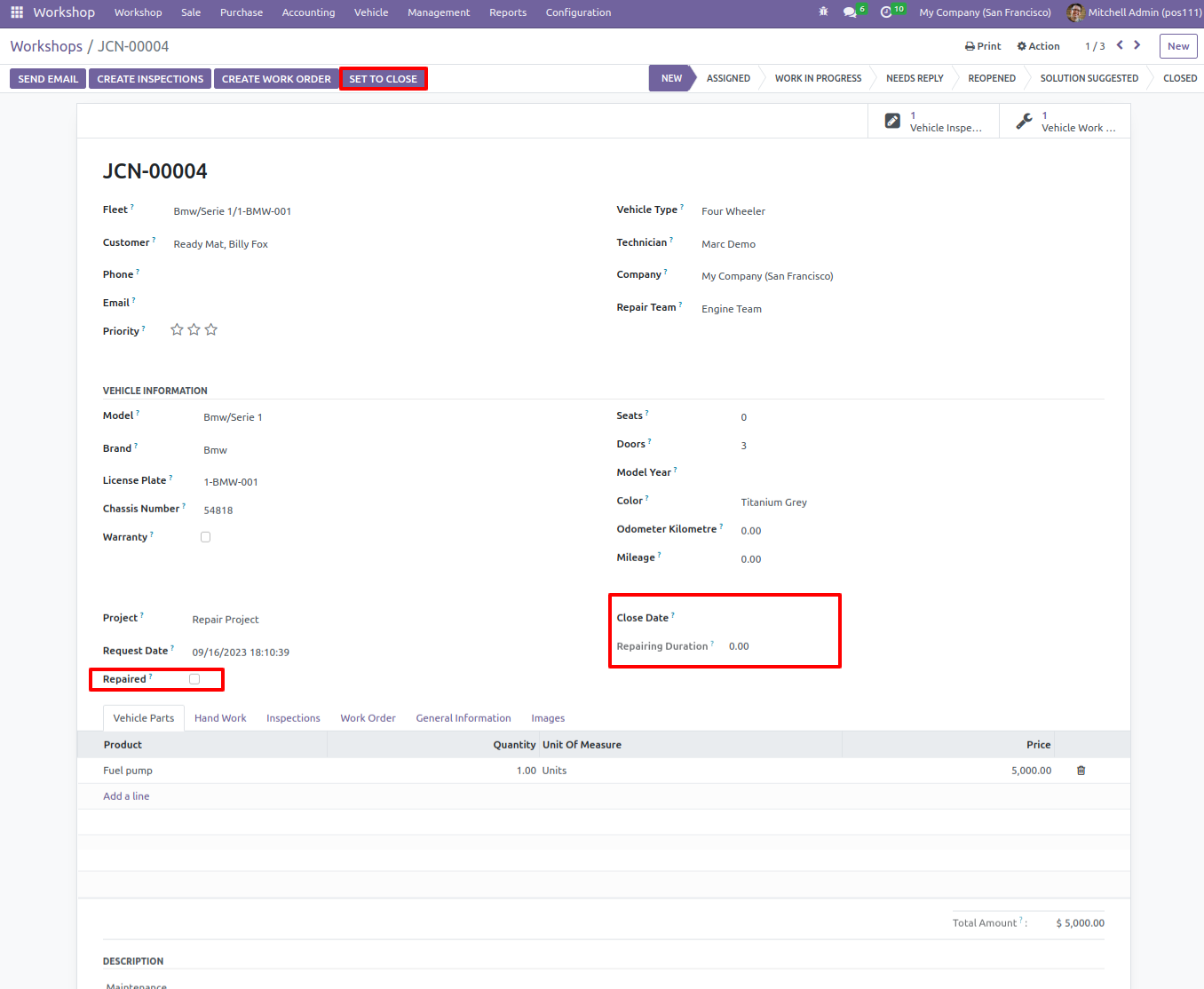Open the Configuration menu

pos(578,12)
